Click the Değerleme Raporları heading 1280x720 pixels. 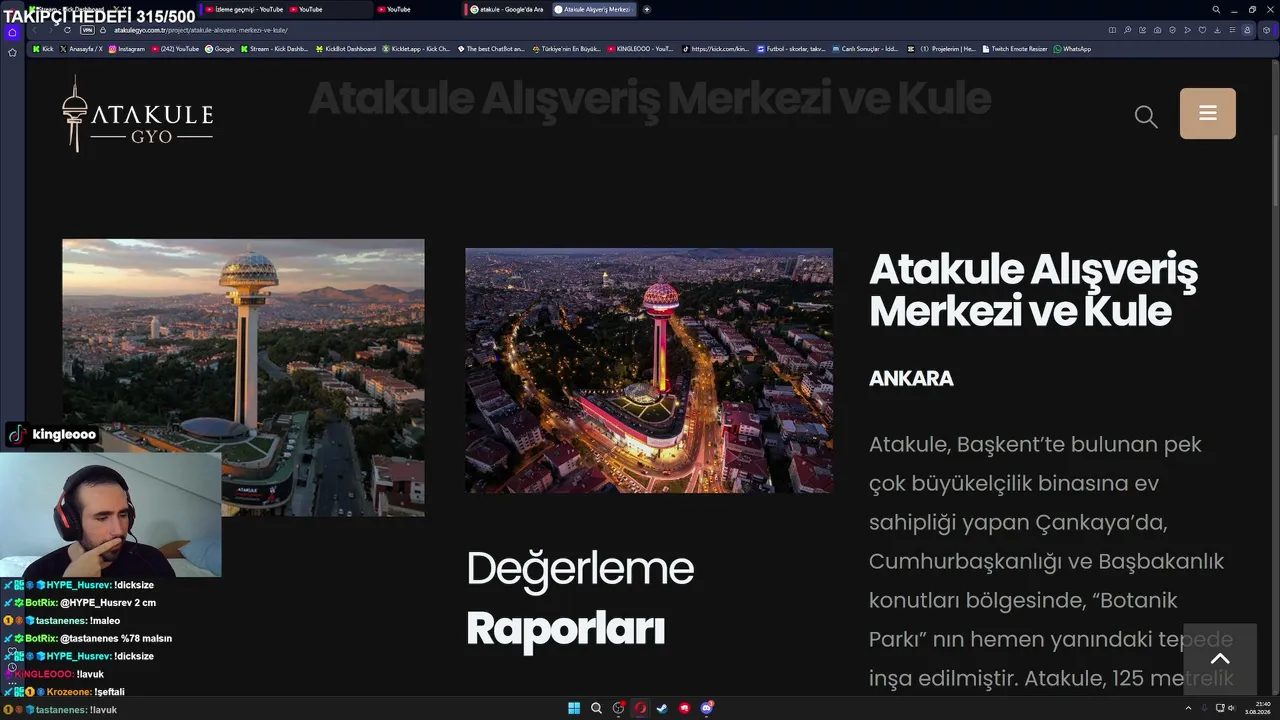tap(580, 598)
